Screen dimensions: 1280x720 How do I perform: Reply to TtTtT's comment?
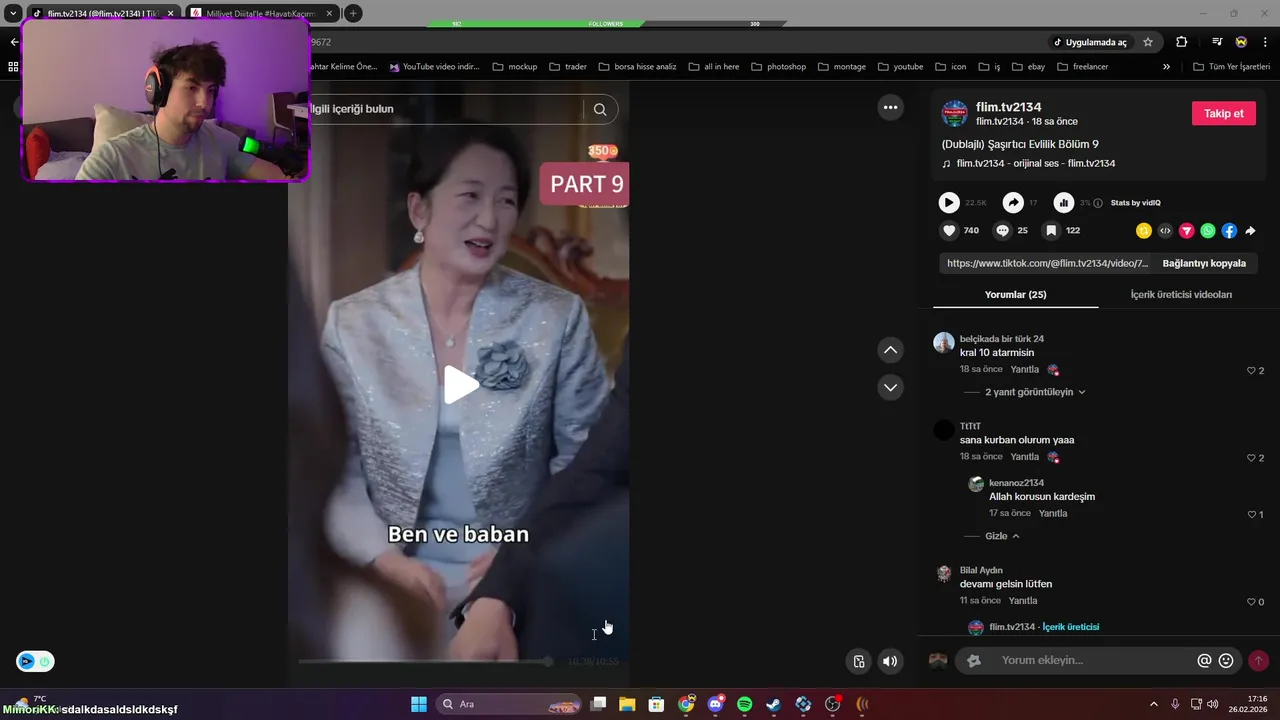pyautogui.click(x=1025, y=457)
